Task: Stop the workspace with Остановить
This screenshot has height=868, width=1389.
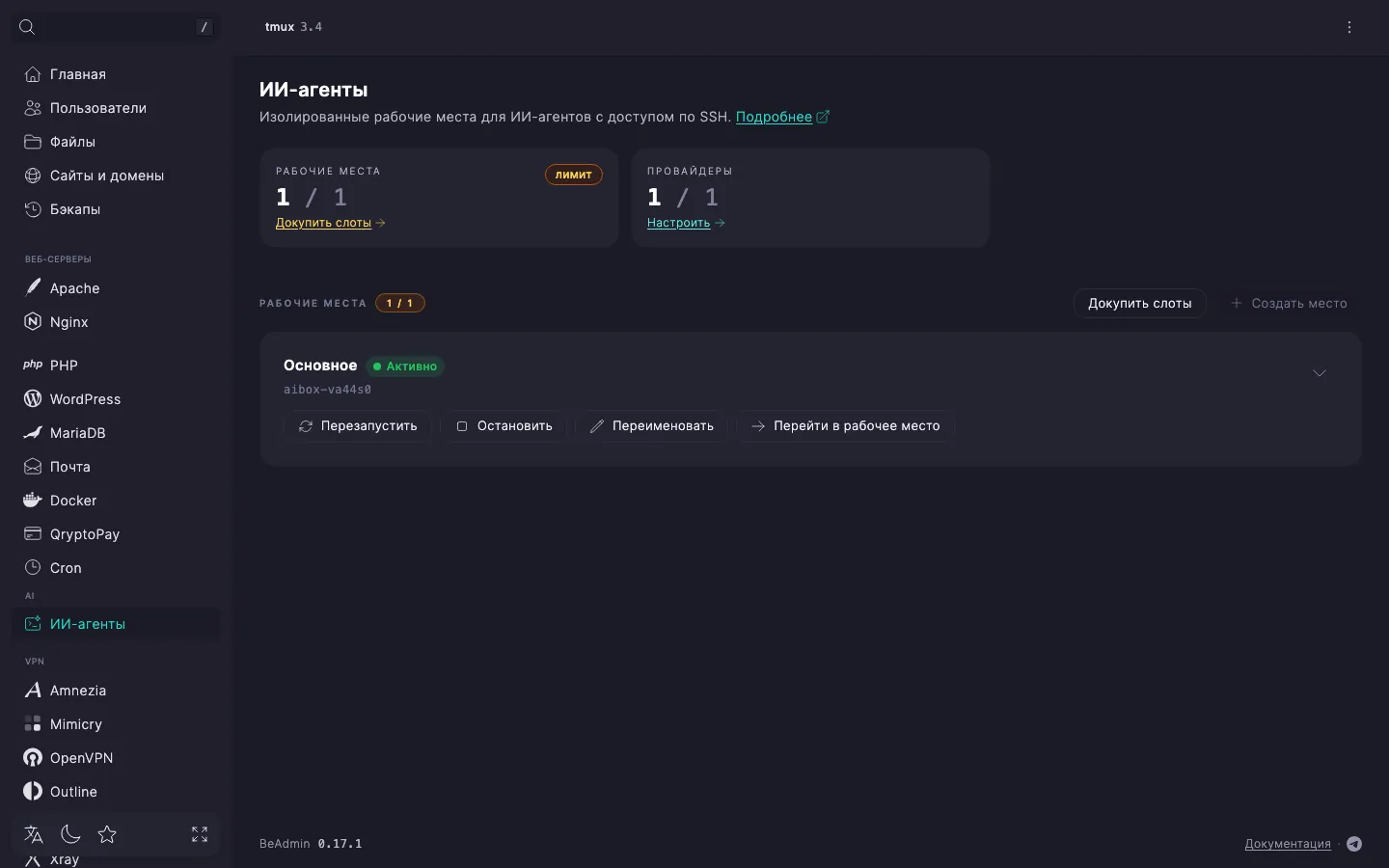Action: pos(504,426)
